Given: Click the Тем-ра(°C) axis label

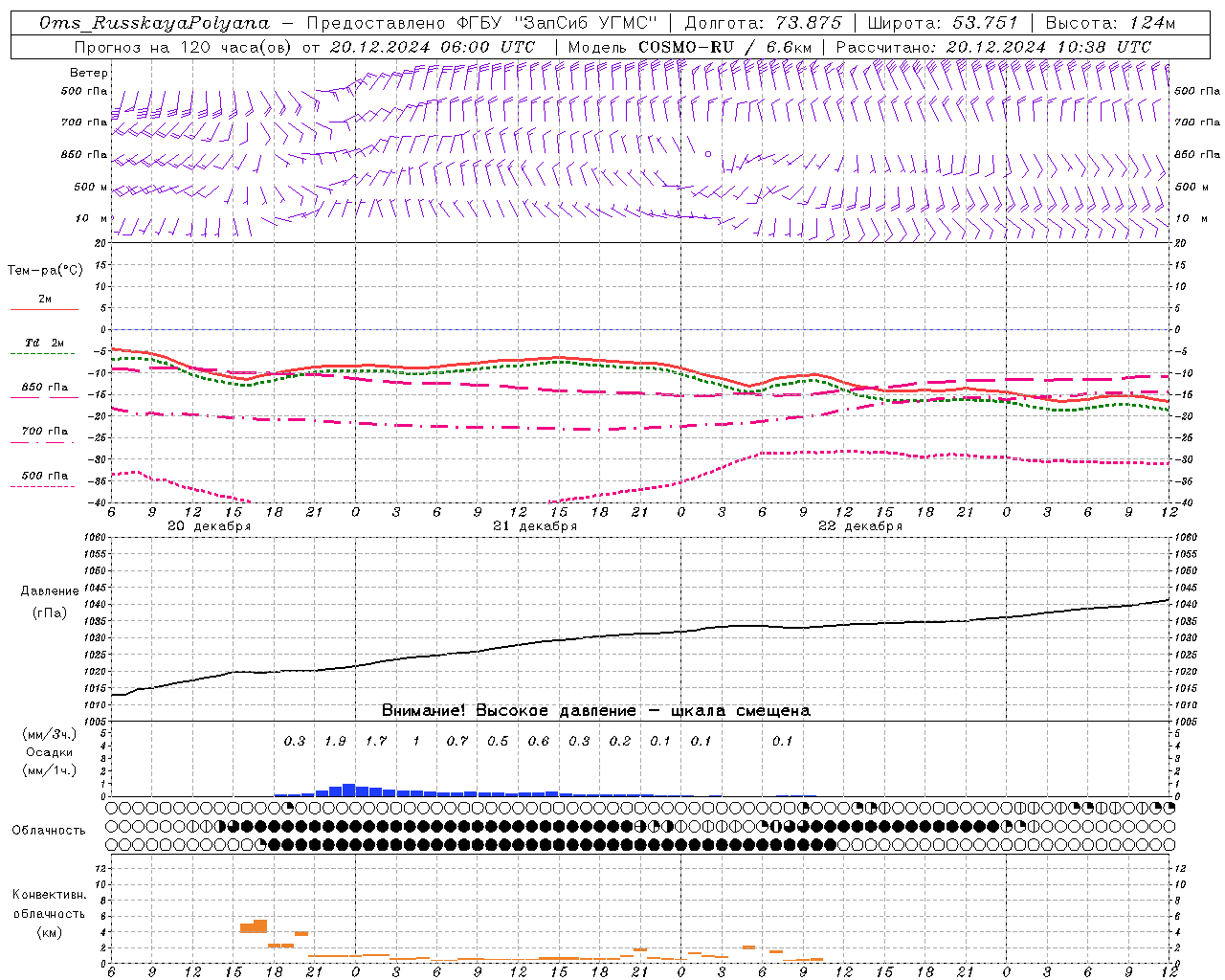Looking at the screenshot, I should pos(45,271).
